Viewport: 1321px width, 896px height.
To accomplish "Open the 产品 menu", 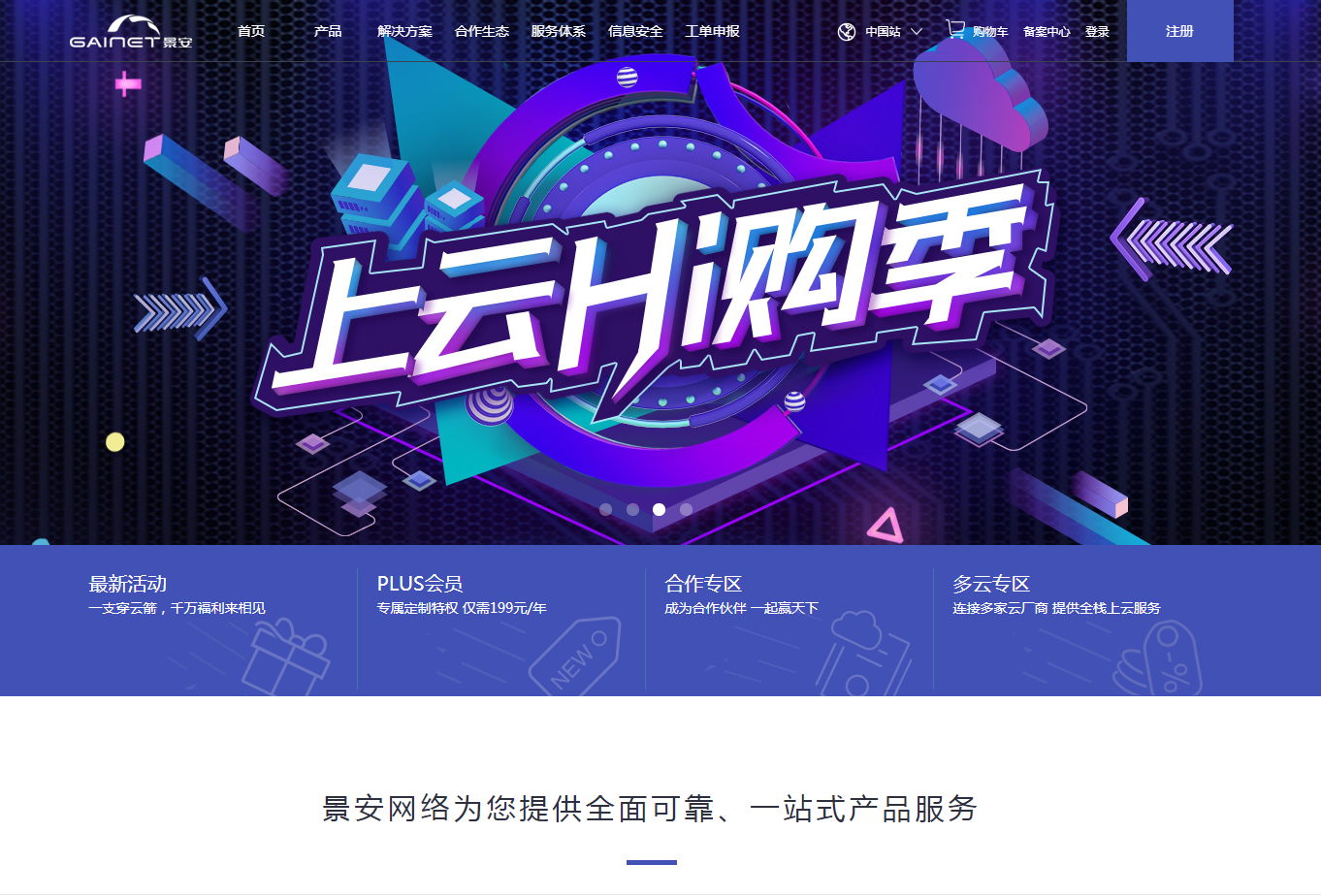I will (328, 31).
